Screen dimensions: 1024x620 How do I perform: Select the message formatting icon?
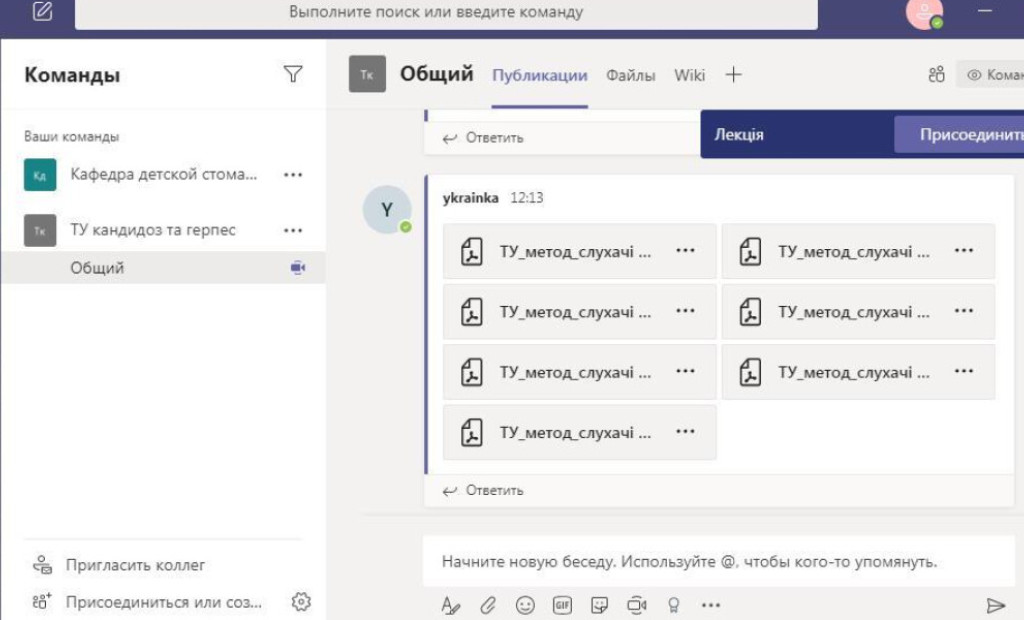pos(450,605)
